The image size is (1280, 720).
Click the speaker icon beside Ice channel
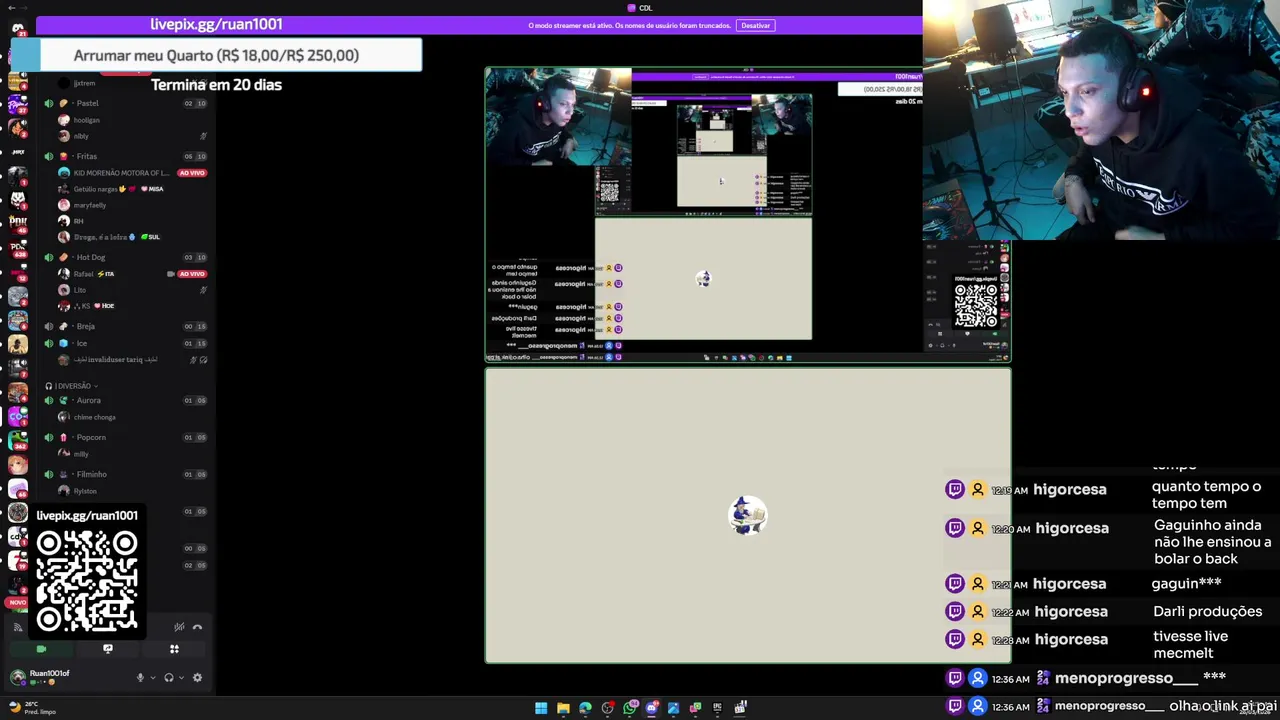coord(49,343)
